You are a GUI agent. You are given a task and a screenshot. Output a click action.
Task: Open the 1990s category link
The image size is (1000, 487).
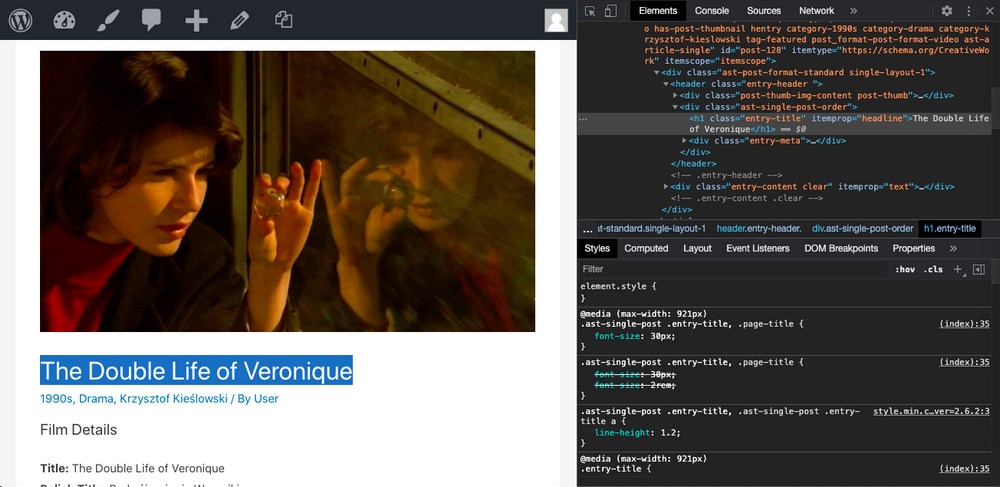pos(56,399)
